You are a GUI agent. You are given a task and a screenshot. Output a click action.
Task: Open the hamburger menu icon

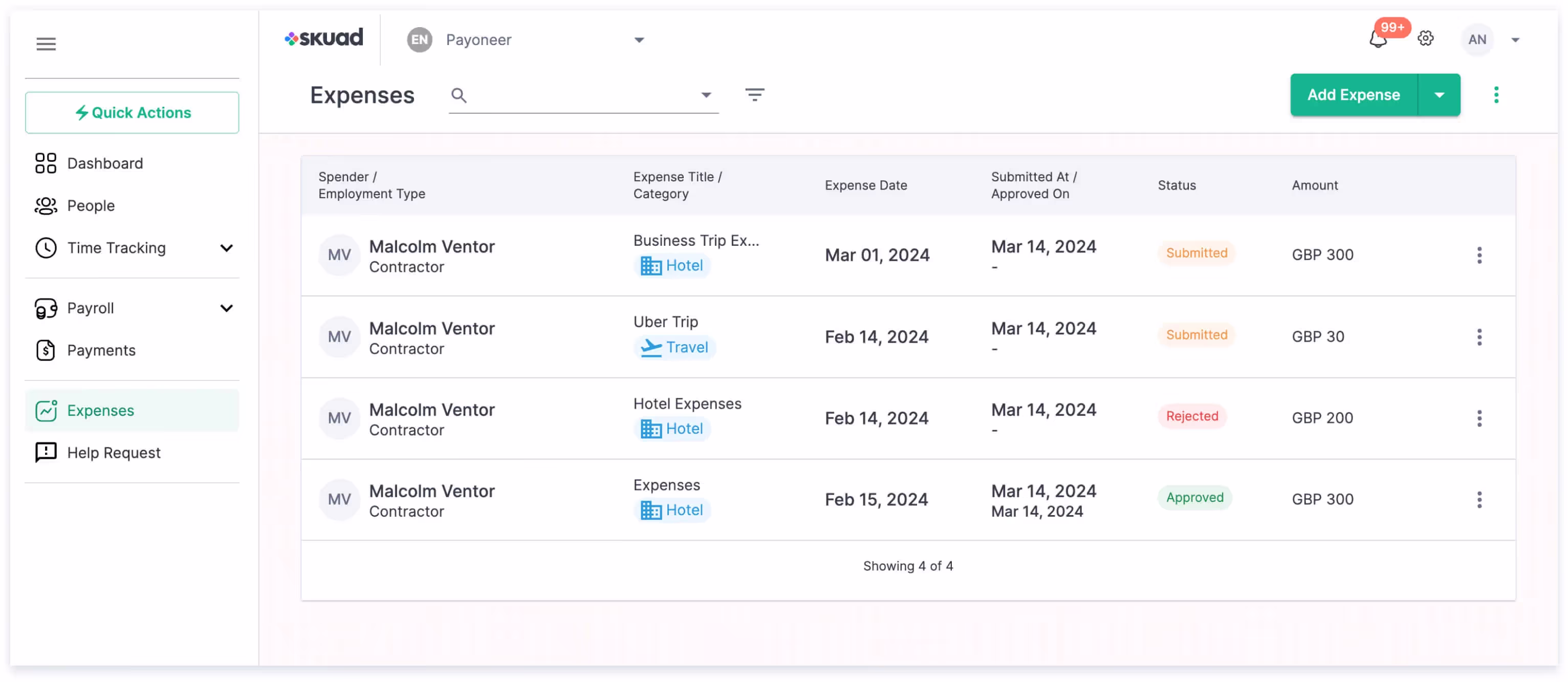(46, 44)
